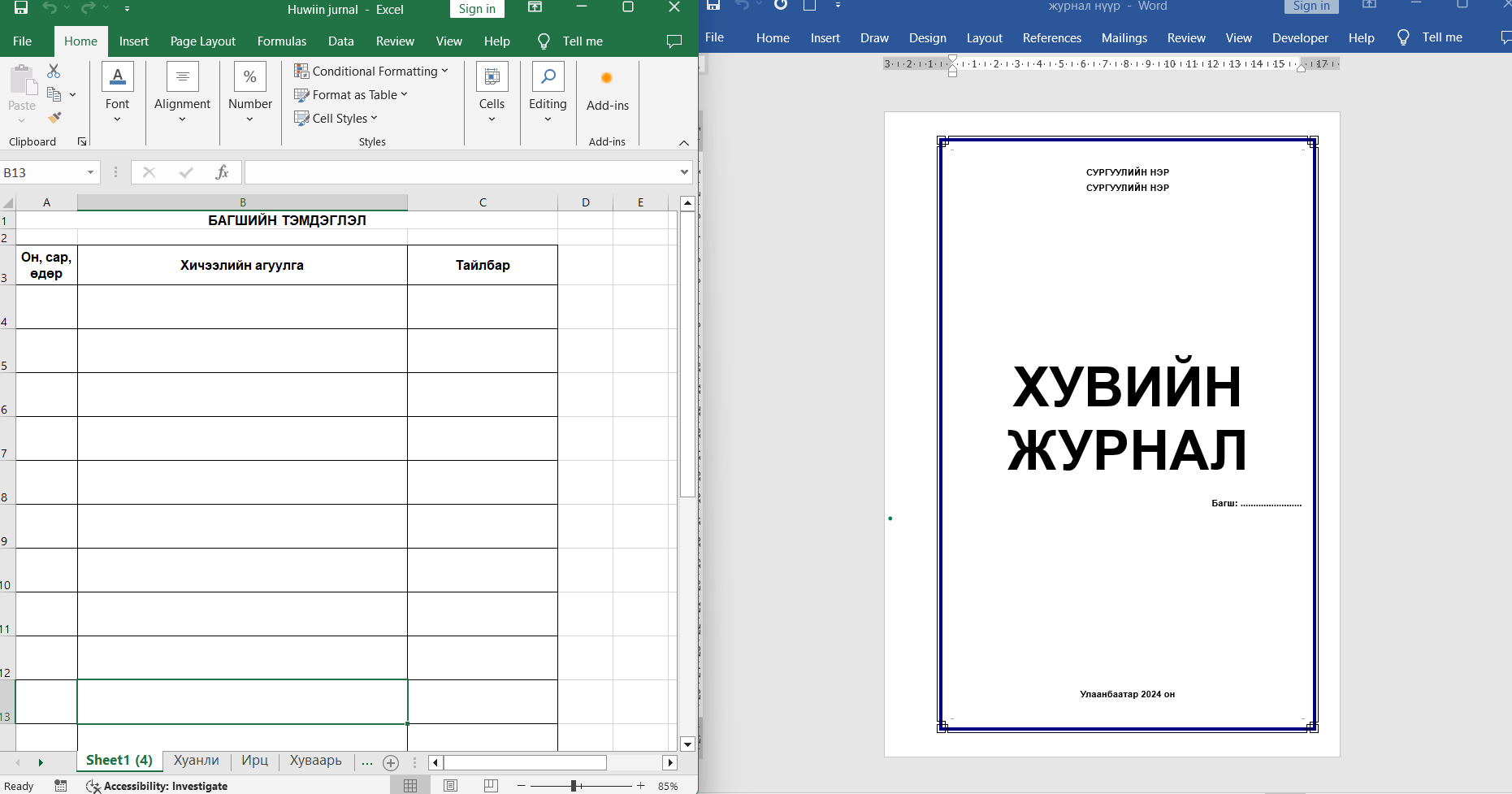Screen dimensions: 1512x794
Task: Select the Ирц sheet tab
Action: 255,761
